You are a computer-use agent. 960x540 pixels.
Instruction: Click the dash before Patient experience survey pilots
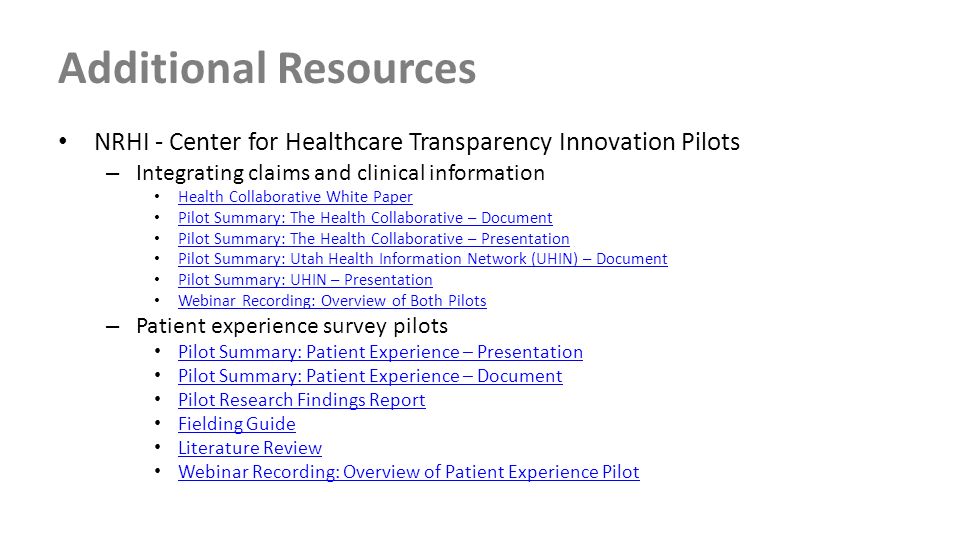(x=113, y=327)
